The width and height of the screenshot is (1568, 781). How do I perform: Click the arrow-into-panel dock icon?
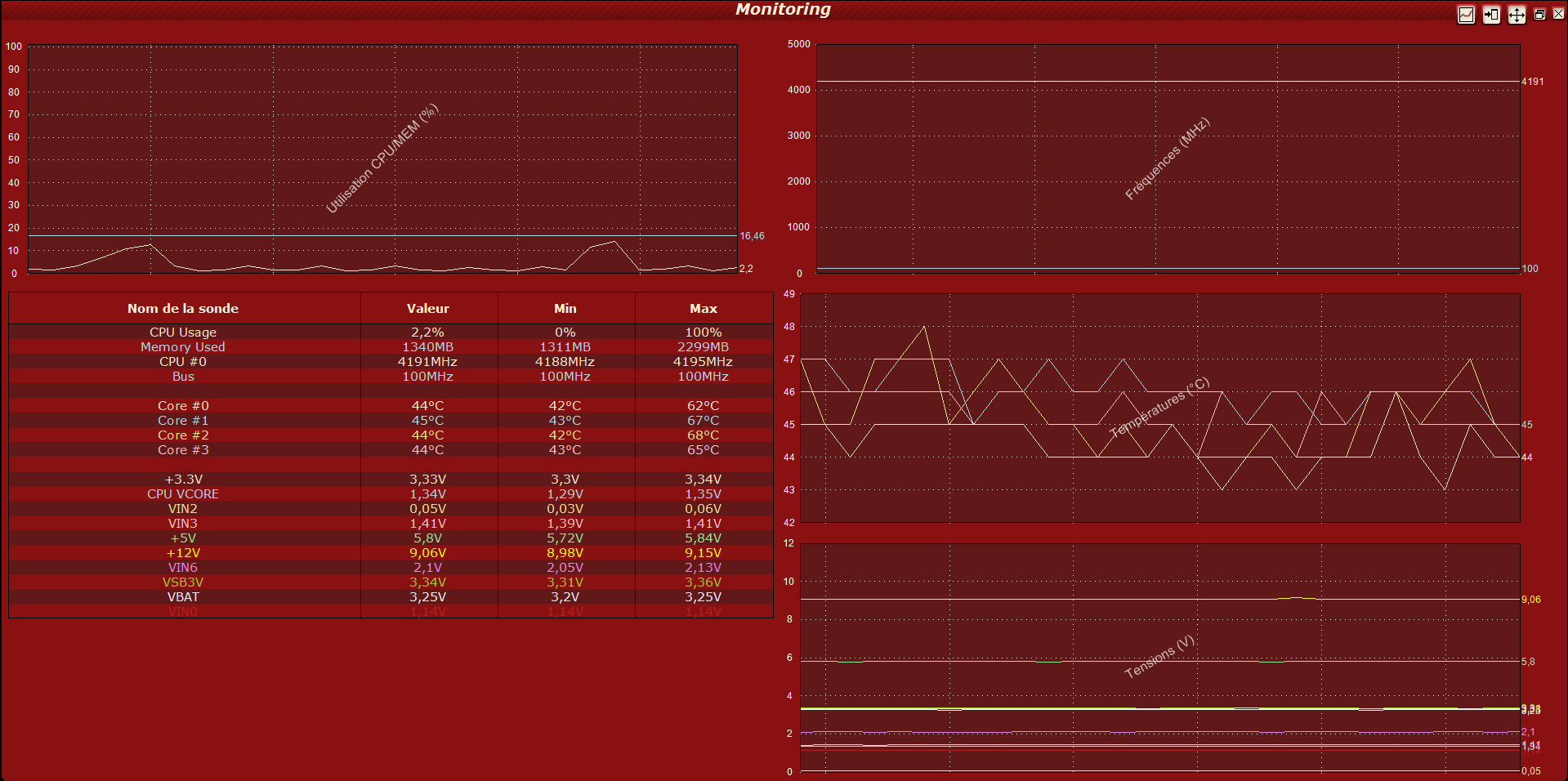pyautogui.click(x=1491, y=15)
